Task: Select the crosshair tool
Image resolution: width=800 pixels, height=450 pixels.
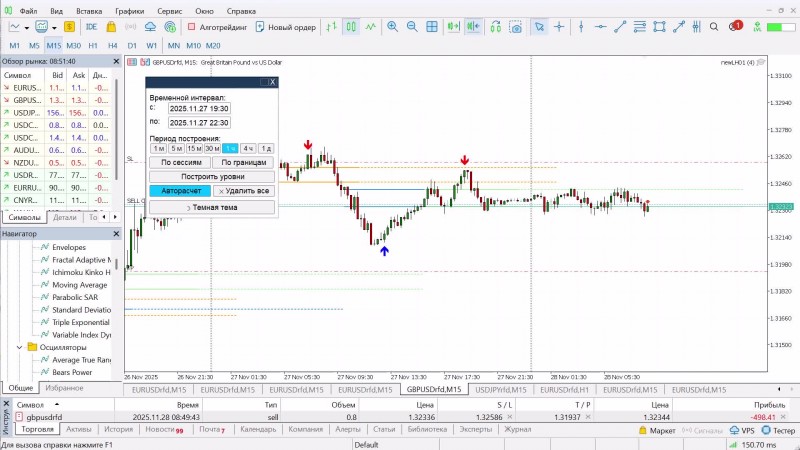Action: 559,27
